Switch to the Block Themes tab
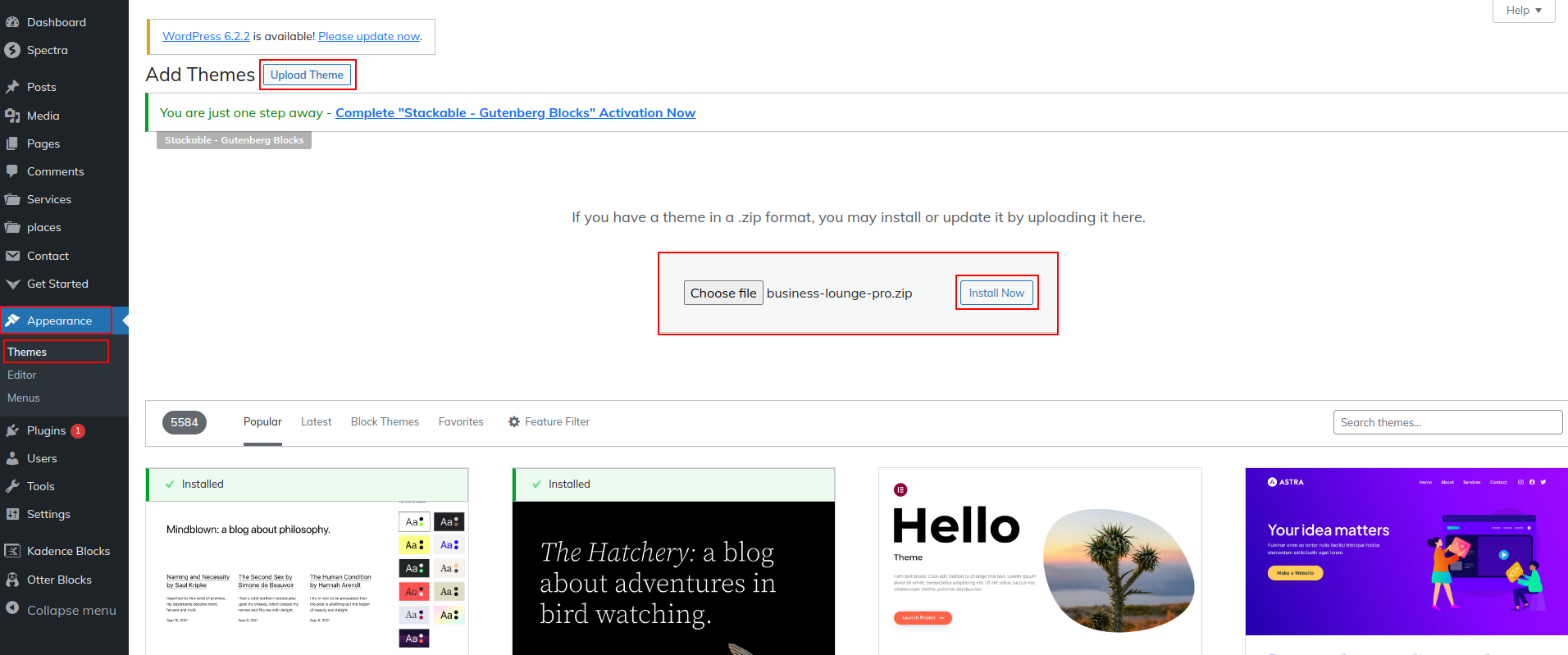The width and height of the screenshot is (1568, 655). (385, 421)
